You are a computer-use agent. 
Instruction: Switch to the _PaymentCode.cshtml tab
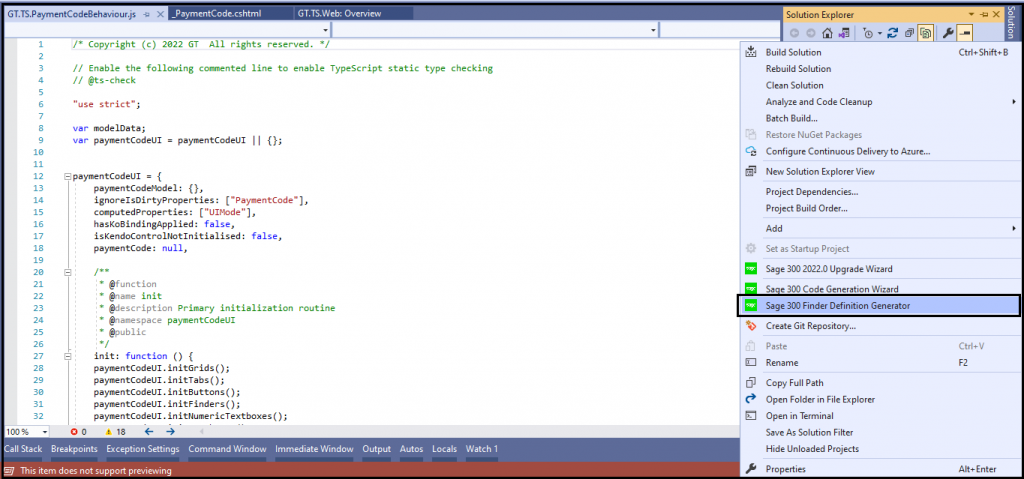pos(218,13)
